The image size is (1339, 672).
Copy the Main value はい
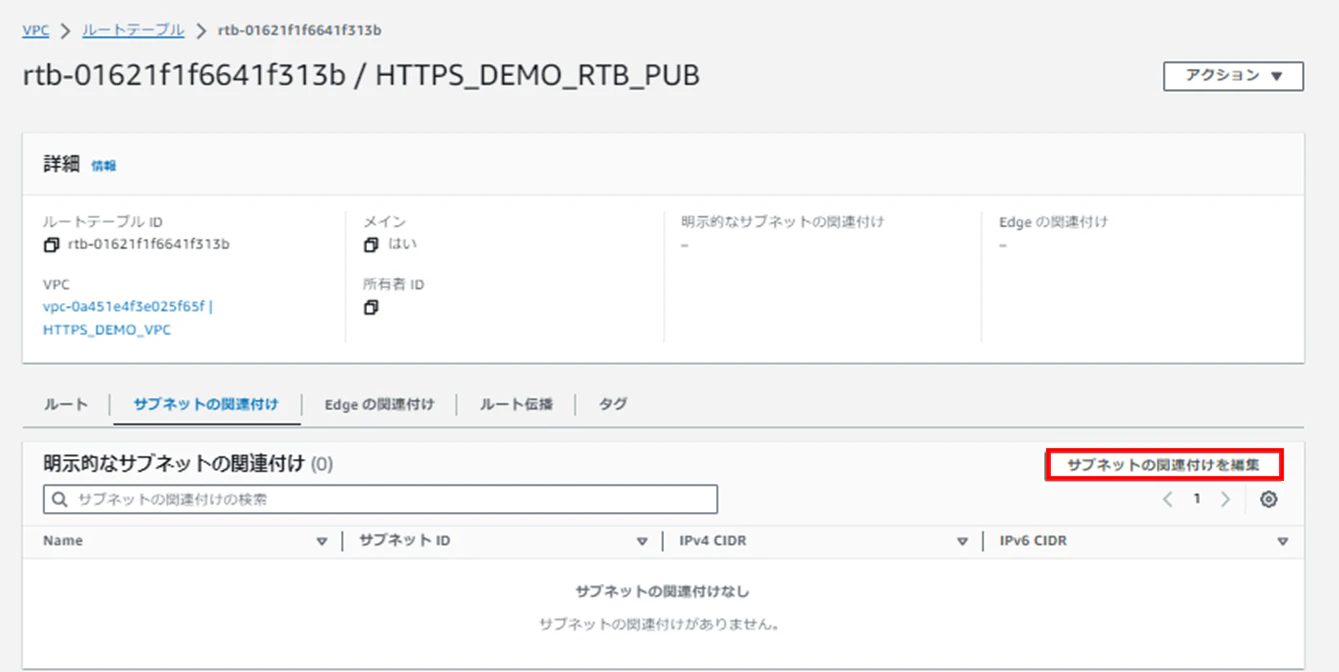(x=371, y=245)
